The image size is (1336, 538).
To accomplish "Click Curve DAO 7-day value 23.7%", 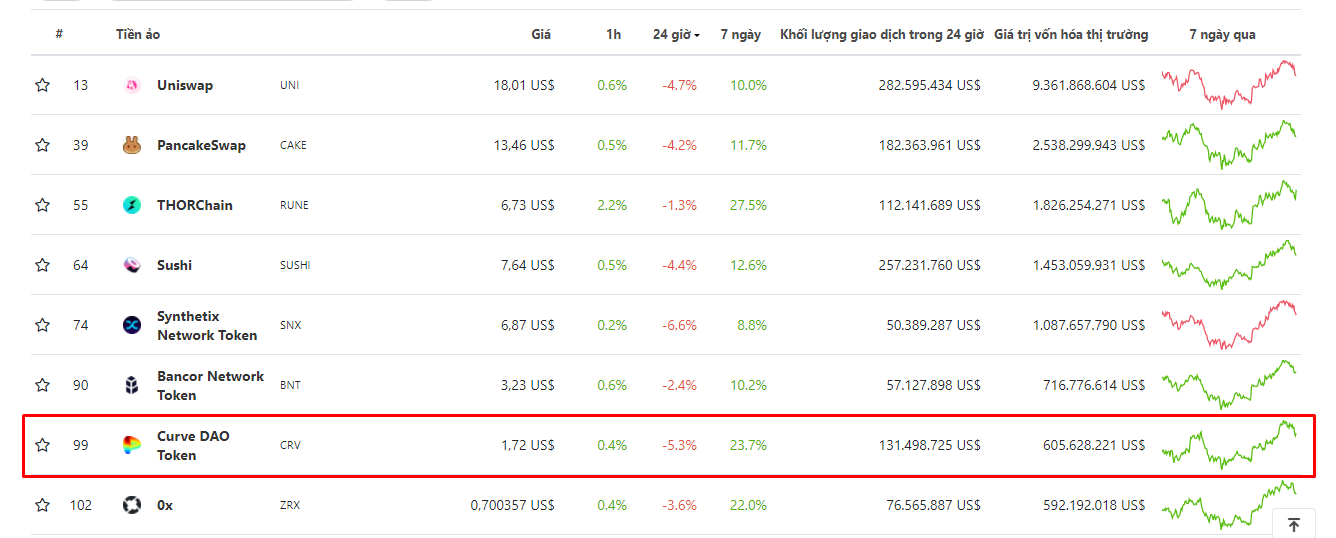I will pyautogui.click(x=748, y=445).
